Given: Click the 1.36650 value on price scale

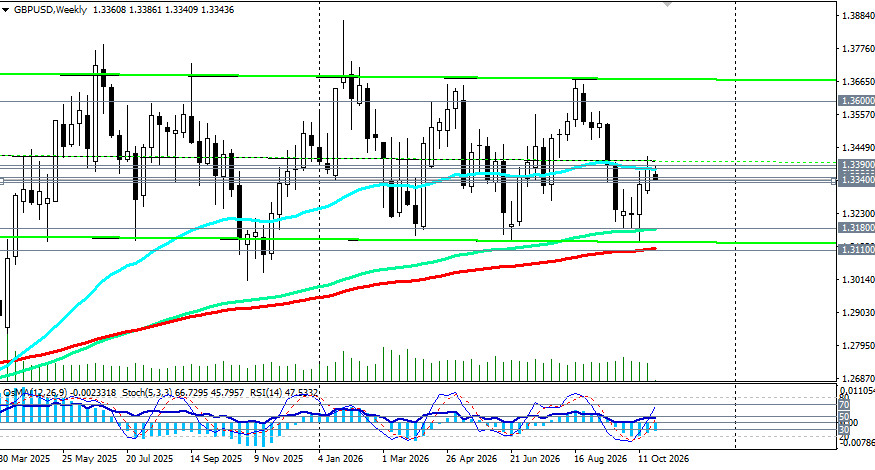Looking at the screenshot, I should [x=858, y=81].
